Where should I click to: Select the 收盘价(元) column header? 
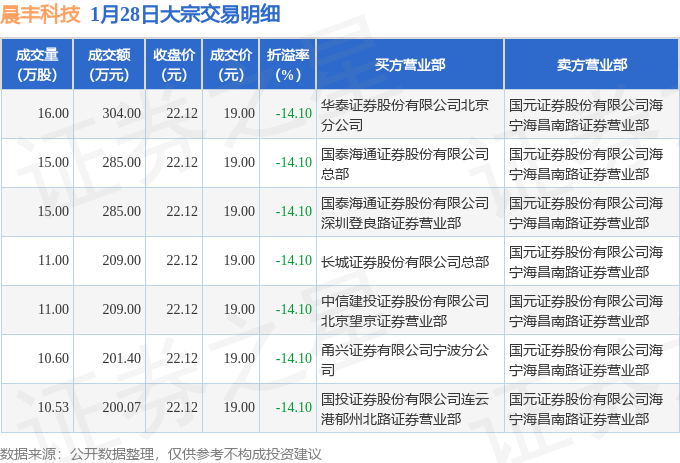click(174, 65)
